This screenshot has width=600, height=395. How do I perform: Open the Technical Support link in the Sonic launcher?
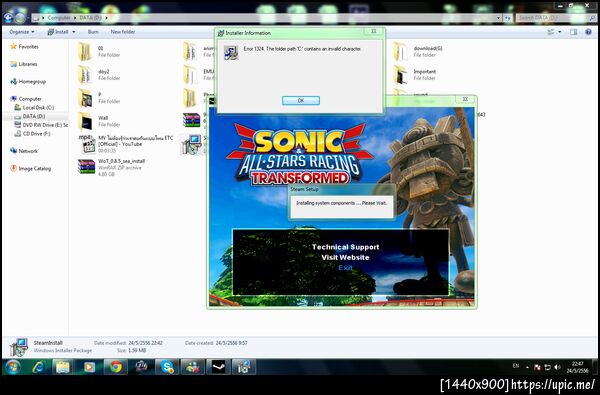point(346,247)
